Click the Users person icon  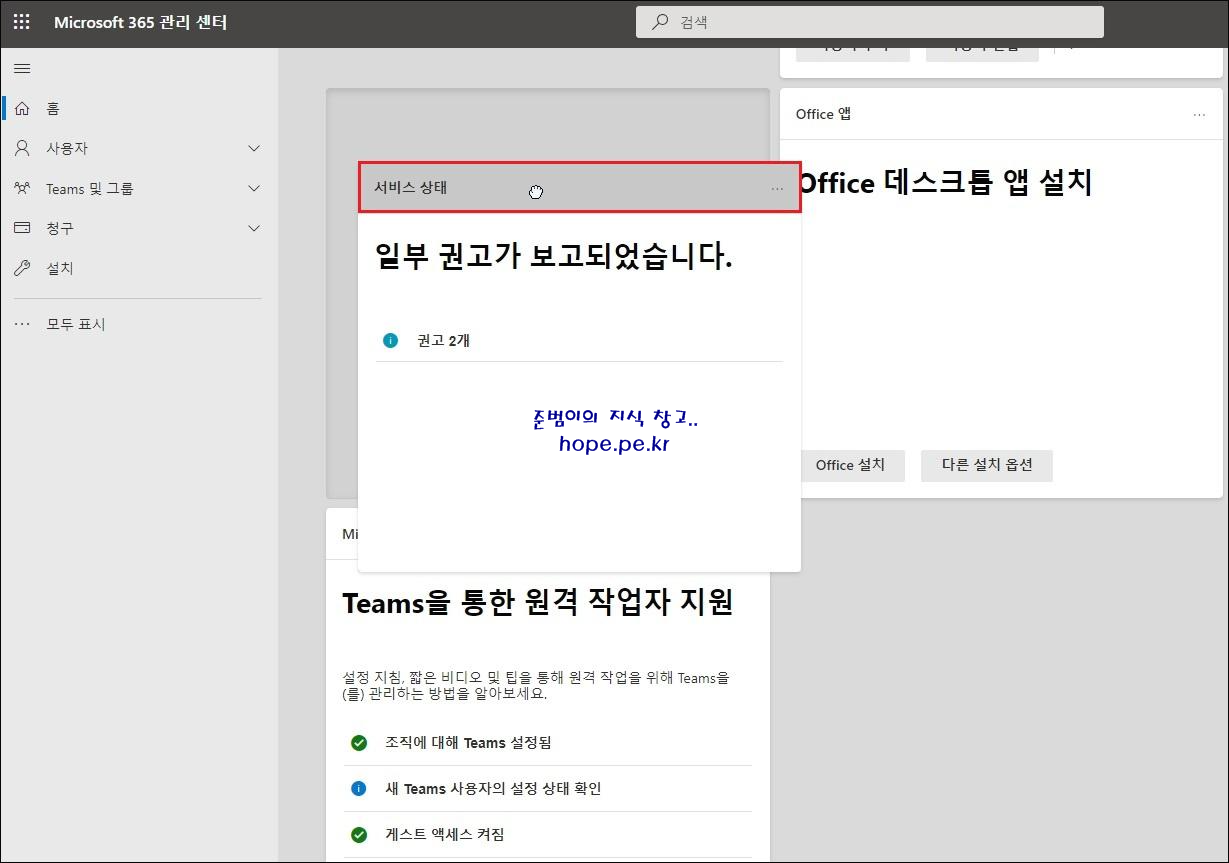pos(22,148)
